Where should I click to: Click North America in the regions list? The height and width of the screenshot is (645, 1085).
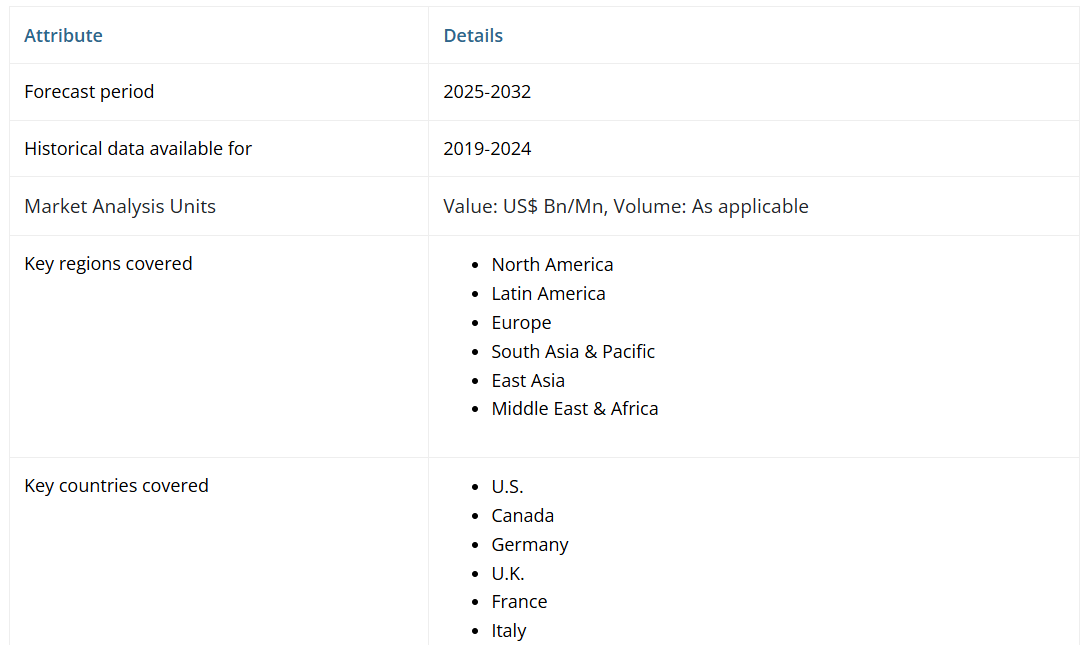(552, 265)
